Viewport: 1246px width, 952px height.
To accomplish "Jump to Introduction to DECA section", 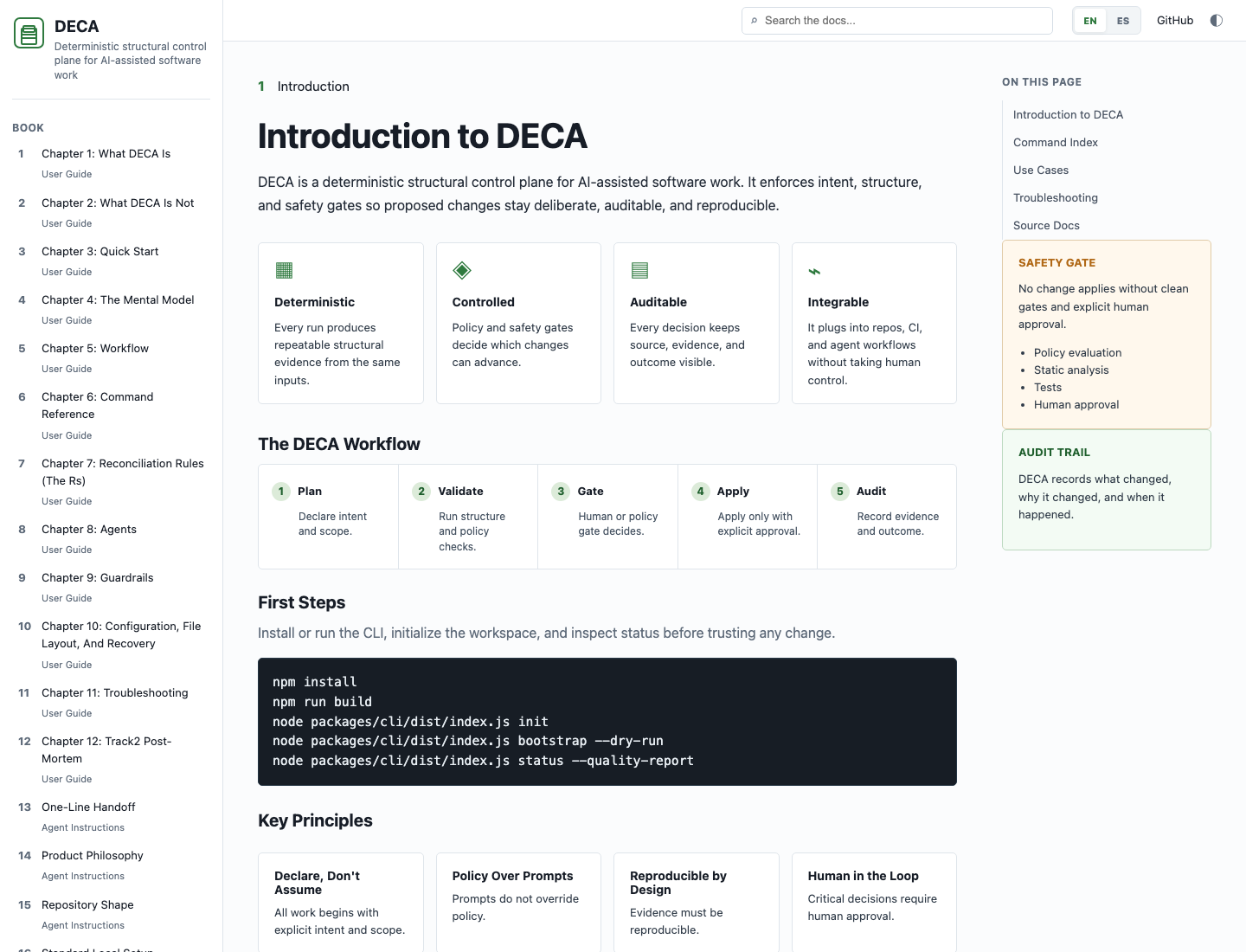I will (1068, 114).
